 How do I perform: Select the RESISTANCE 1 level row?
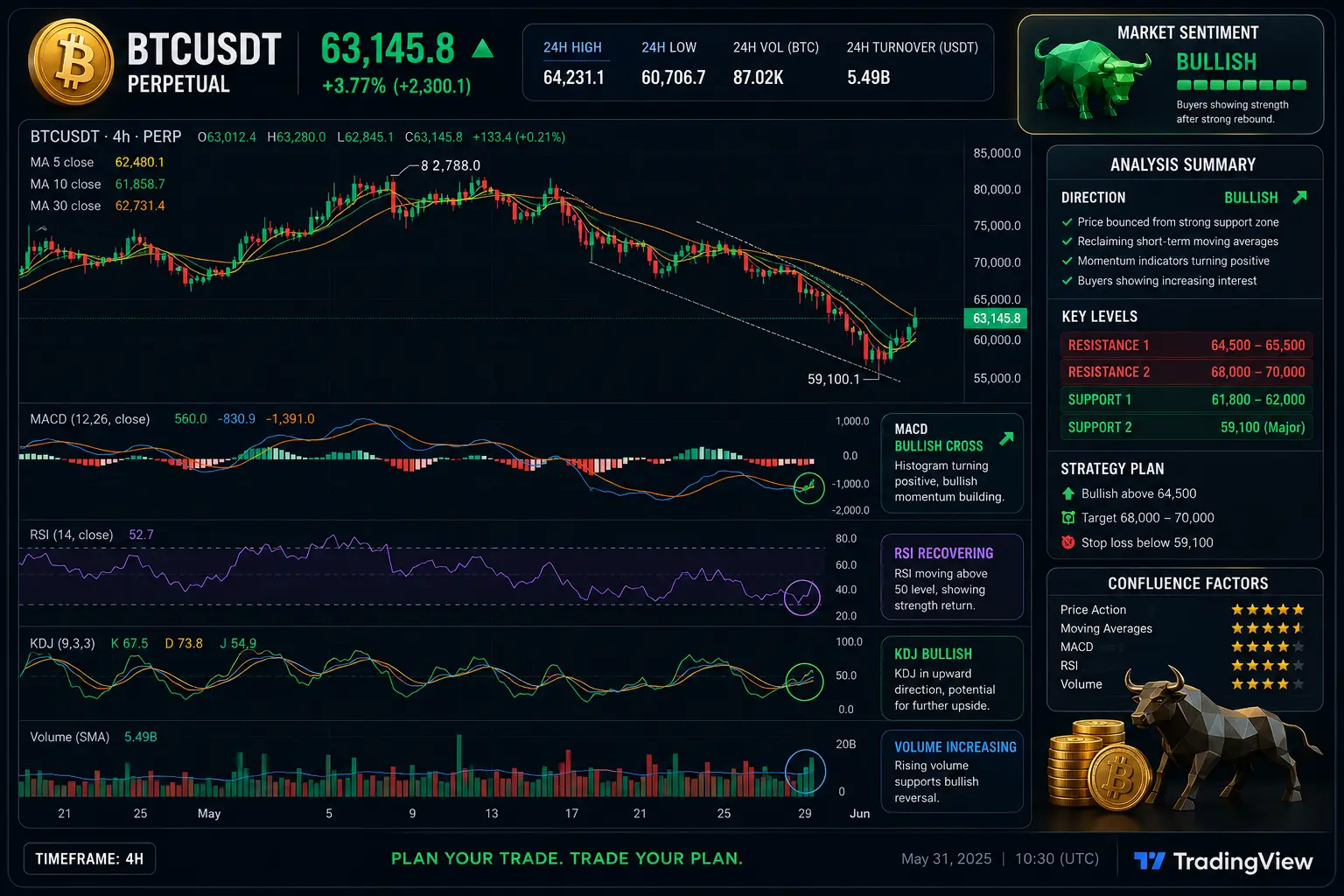pos(1186,346)
